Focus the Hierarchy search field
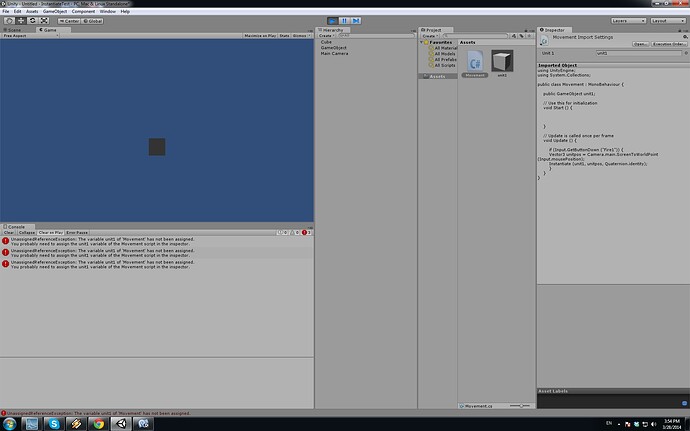The height and width of the screenshot is (431, 690). (376, 36)
